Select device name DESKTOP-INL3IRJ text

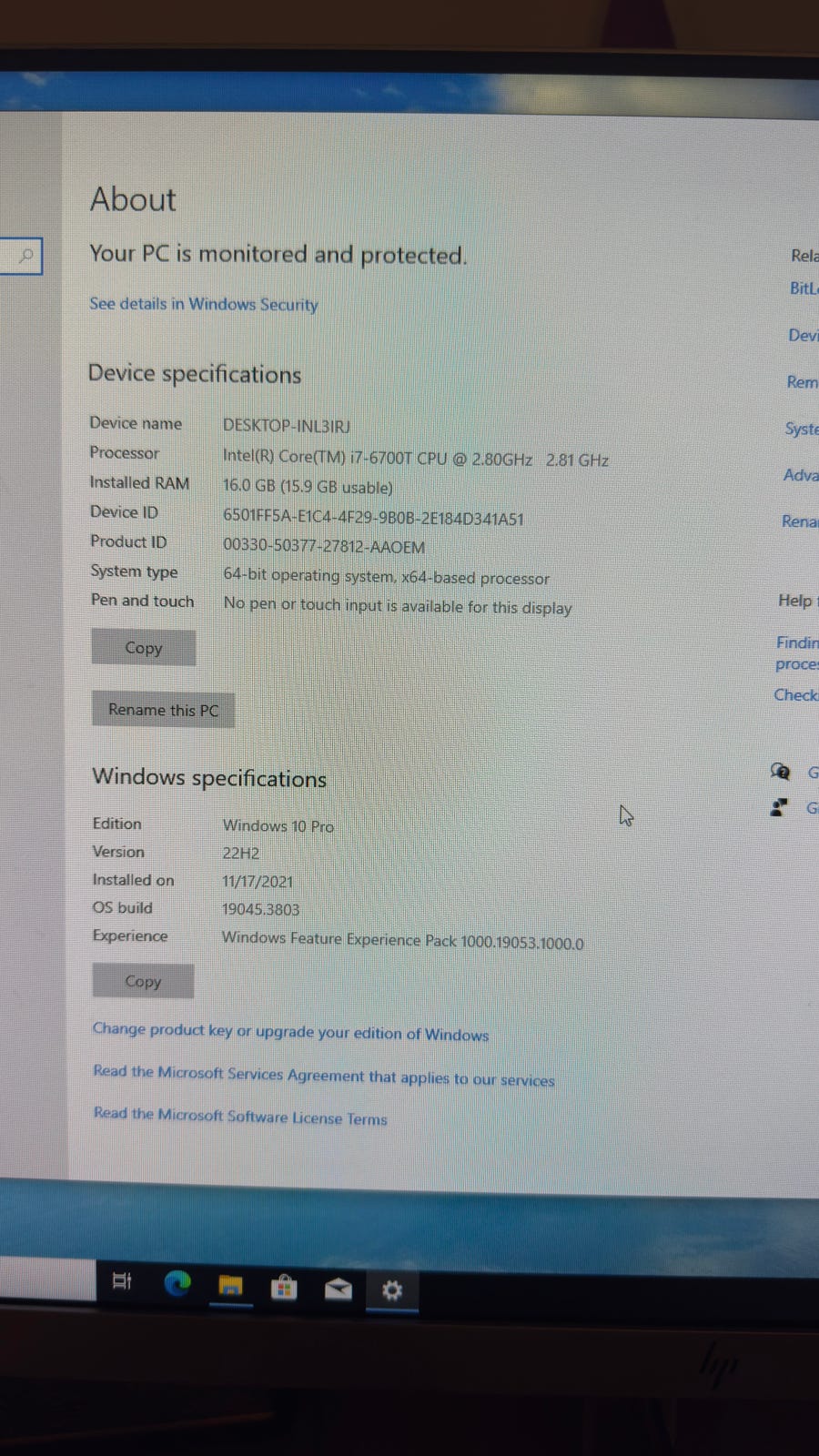(287, 426)
